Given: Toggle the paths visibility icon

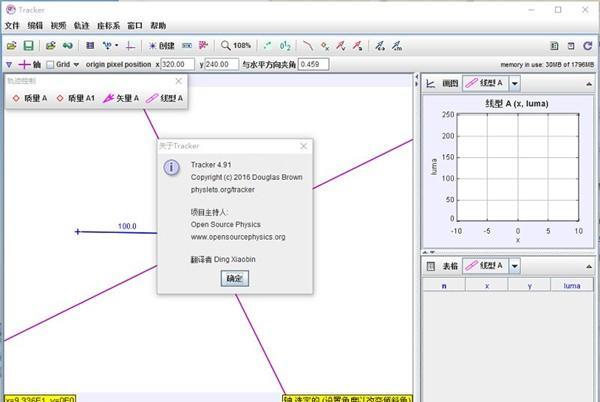Looking at the screenshot, I should pos(308,46).
